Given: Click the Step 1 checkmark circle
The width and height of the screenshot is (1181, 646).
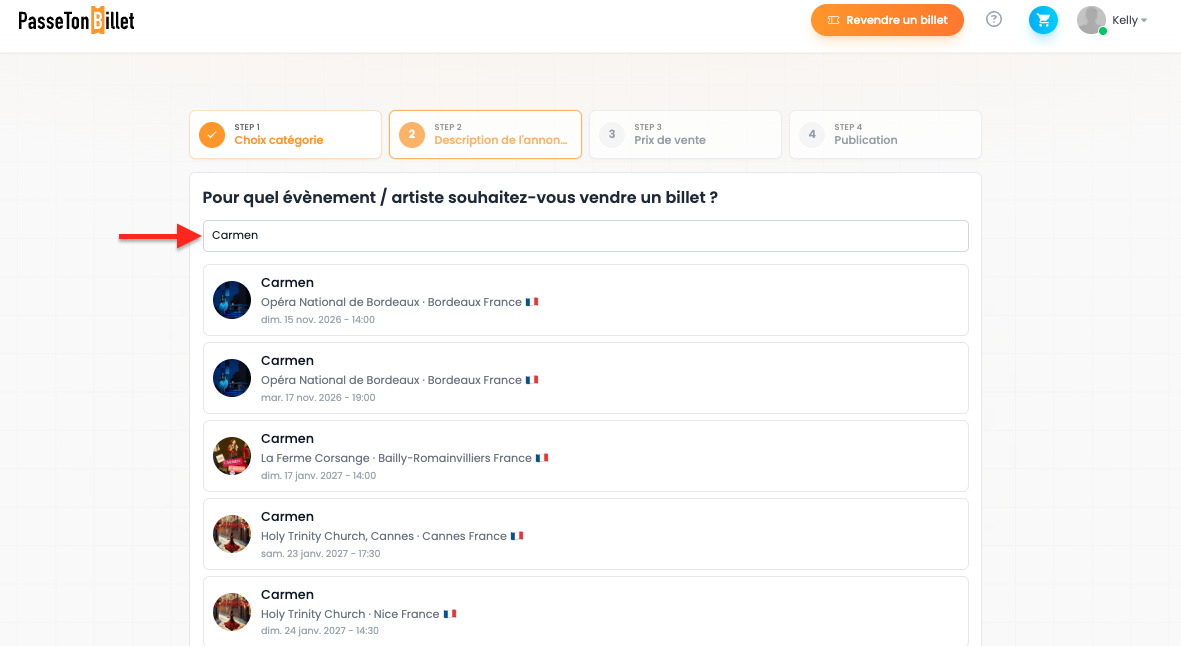Looking at the screenshot, I should pyautogui.click(x=212, y=135).
